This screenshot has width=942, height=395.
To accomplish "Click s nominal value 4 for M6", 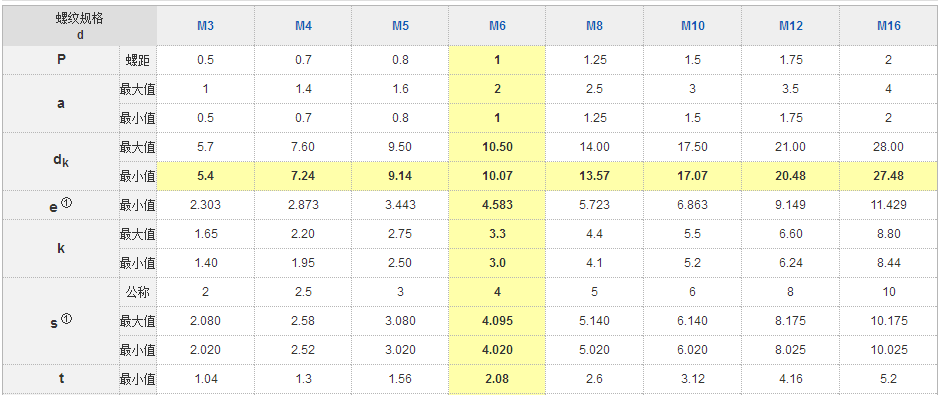I will pyautogui.click(x=497, y=292).
